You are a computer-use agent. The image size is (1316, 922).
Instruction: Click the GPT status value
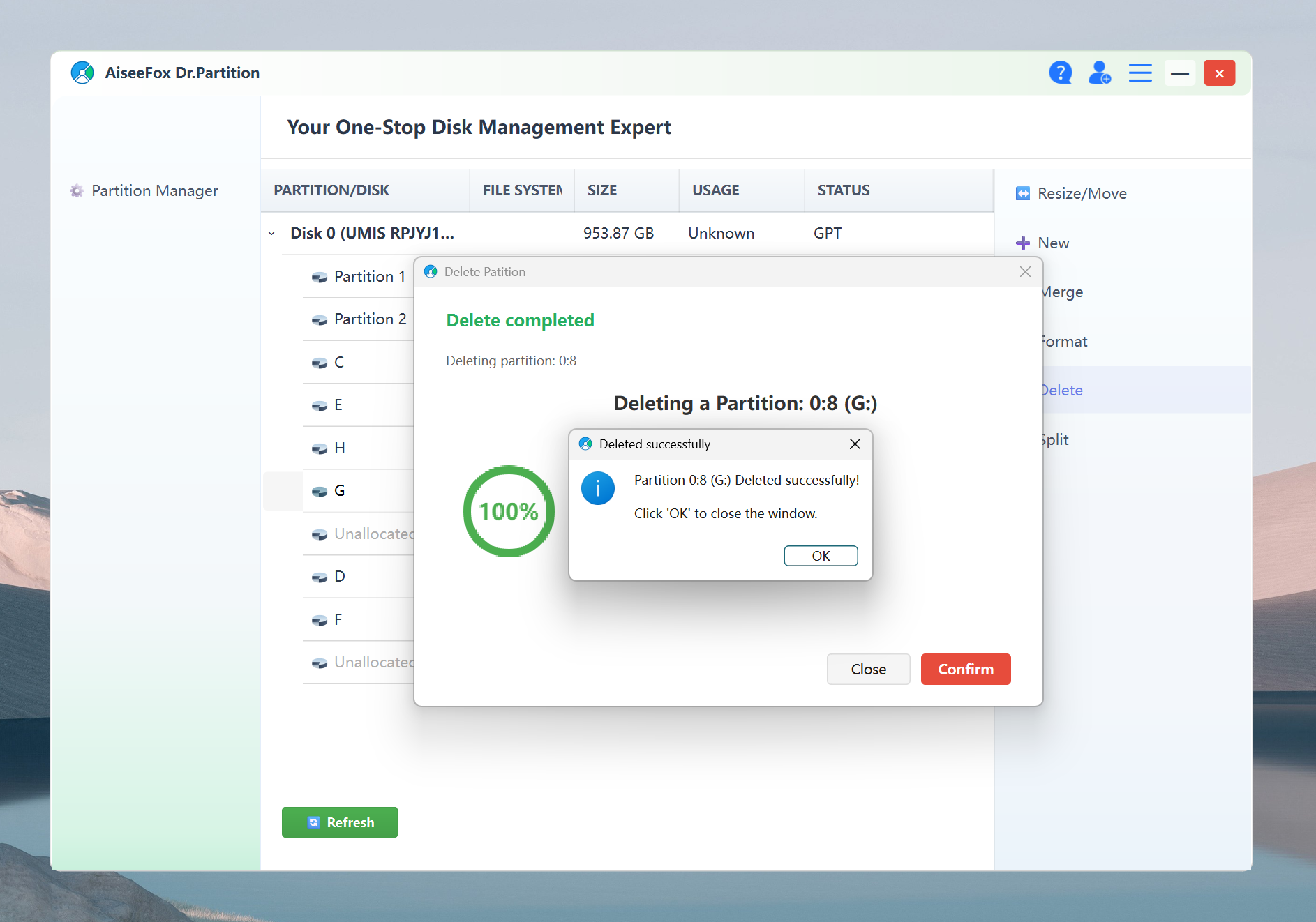click(x=828, y=234)
